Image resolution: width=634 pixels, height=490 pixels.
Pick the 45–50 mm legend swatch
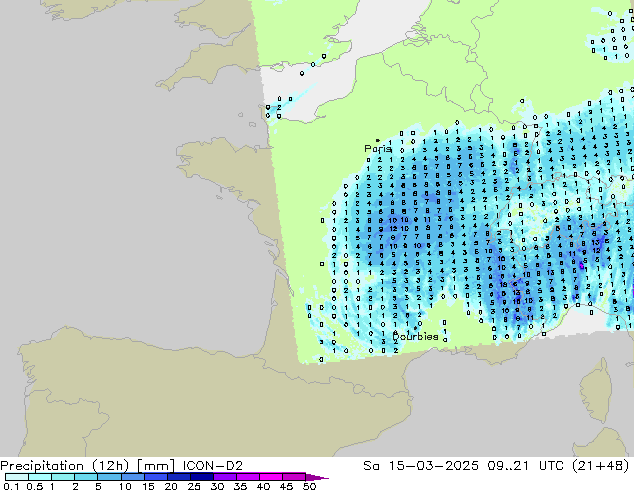coord(294,477)
